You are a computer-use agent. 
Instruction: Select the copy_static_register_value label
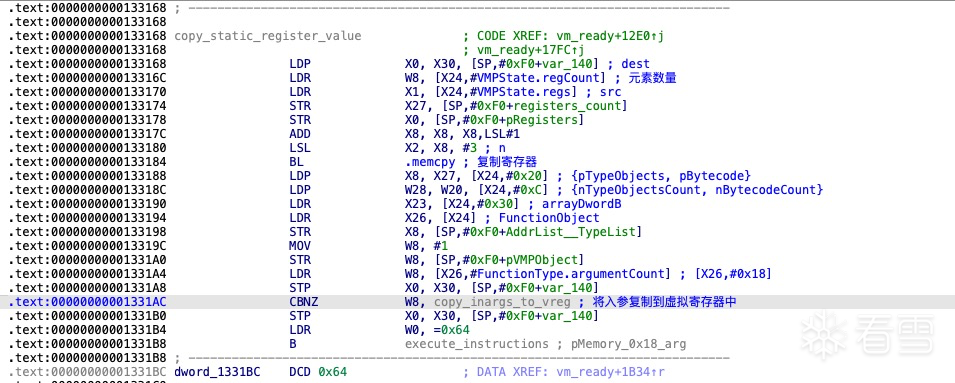pos(267,36)
